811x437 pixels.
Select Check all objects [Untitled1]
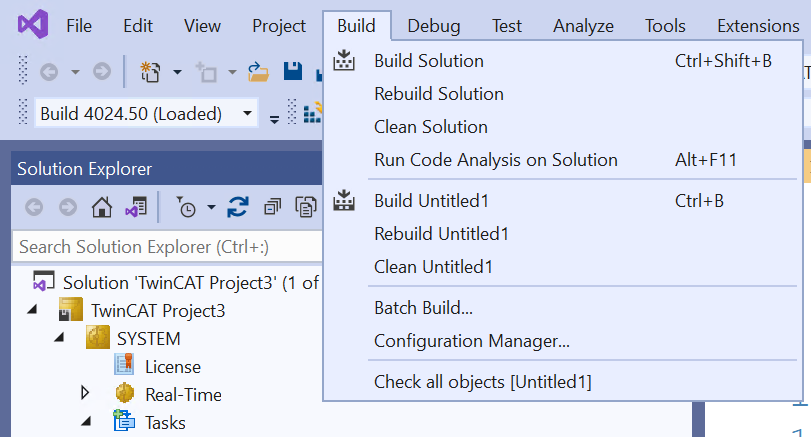[x=563, y=382]
